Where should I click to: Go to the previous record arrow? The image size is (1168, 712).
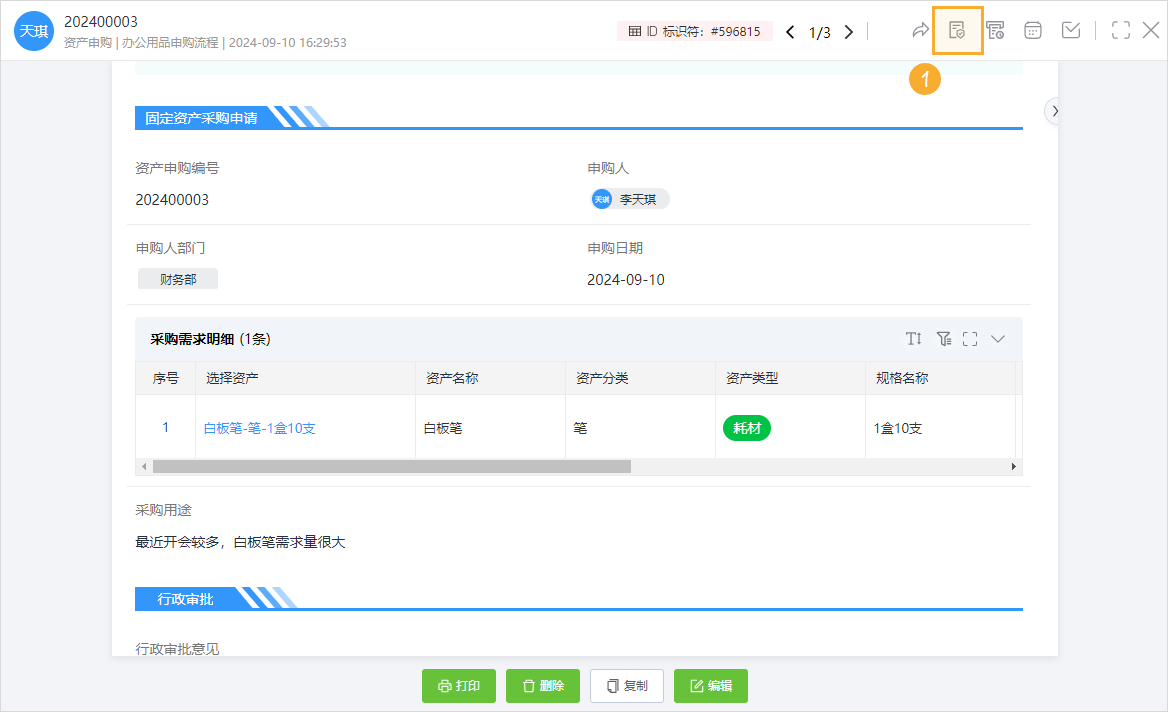pos(790,32)
